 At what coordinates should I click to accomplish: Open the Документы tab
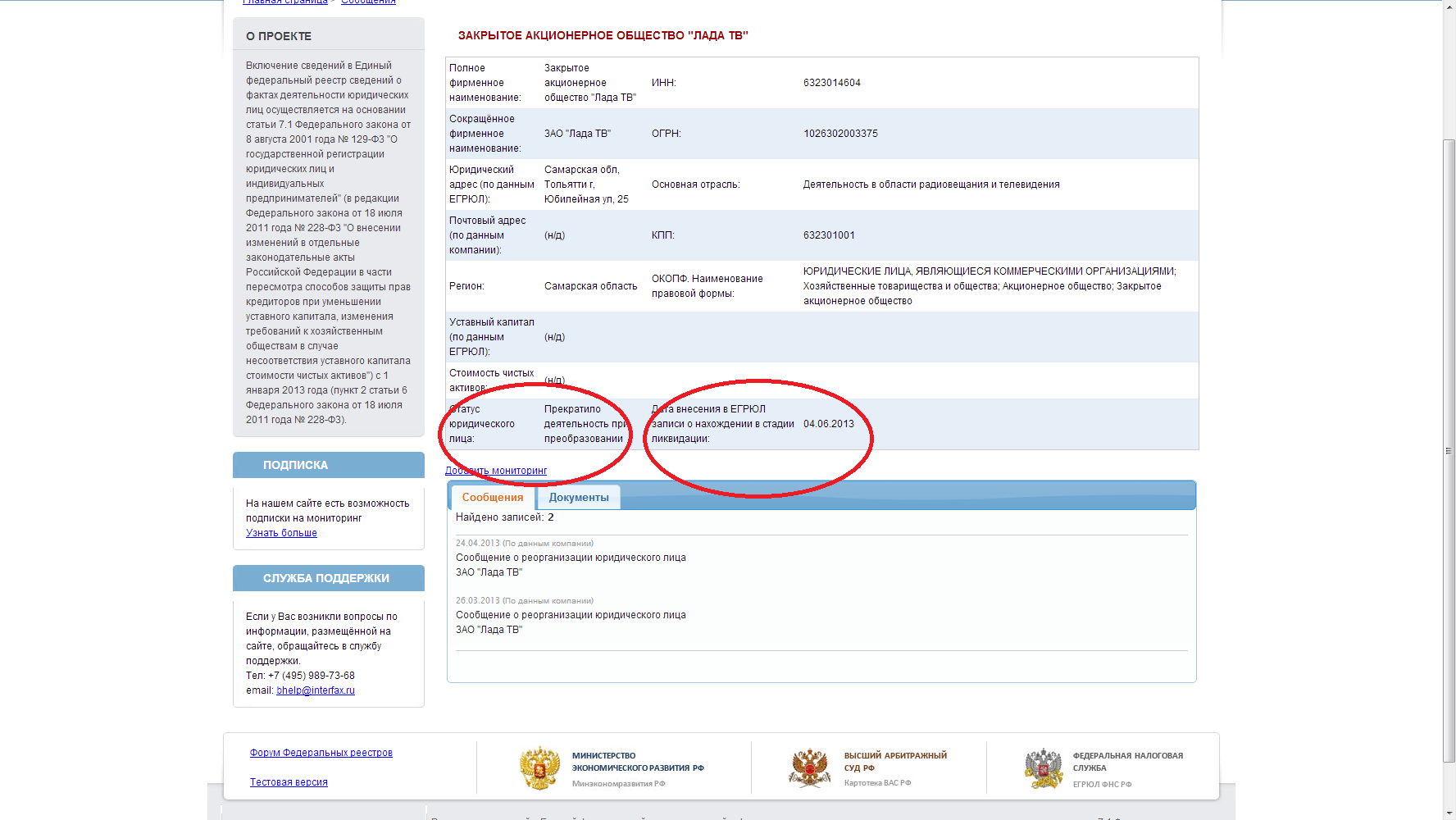(x=579, y=497)
